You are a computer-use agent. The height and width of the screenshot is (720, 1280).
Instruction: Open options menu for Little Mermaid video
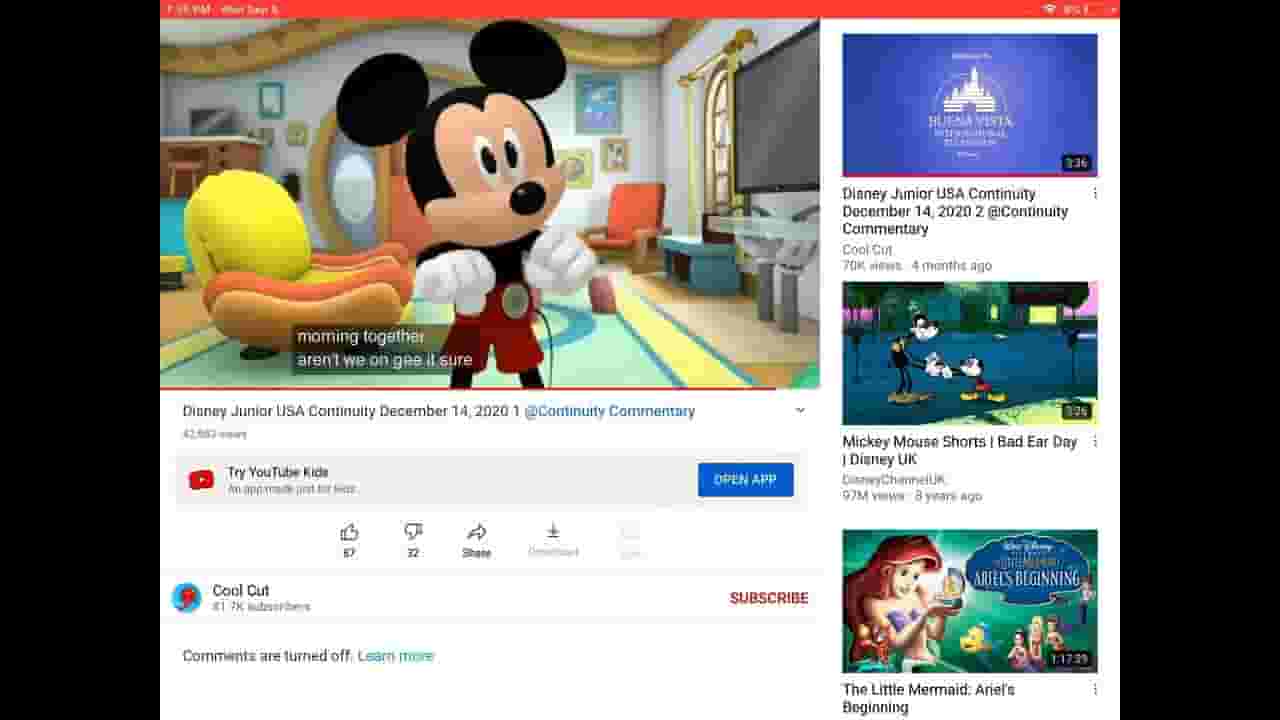[1095, 690]
